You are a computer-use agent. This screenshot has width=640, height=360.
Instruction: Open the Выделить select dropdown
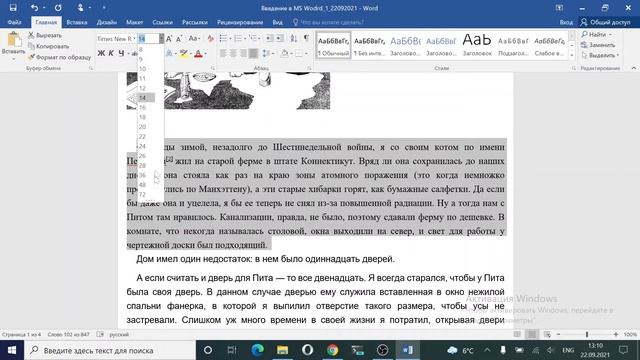600,55
